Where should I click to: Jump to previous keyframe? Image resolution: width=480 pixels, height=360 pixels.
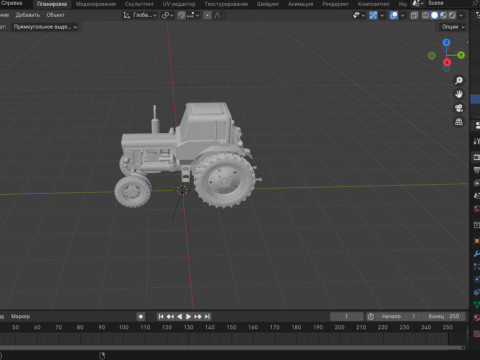[x=170, y=317]
